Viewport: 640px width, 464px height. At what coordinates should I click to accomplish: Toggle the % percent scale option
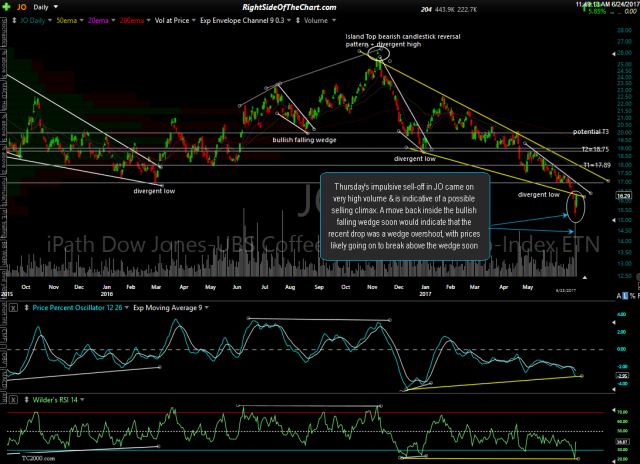(x=632, y=295)
